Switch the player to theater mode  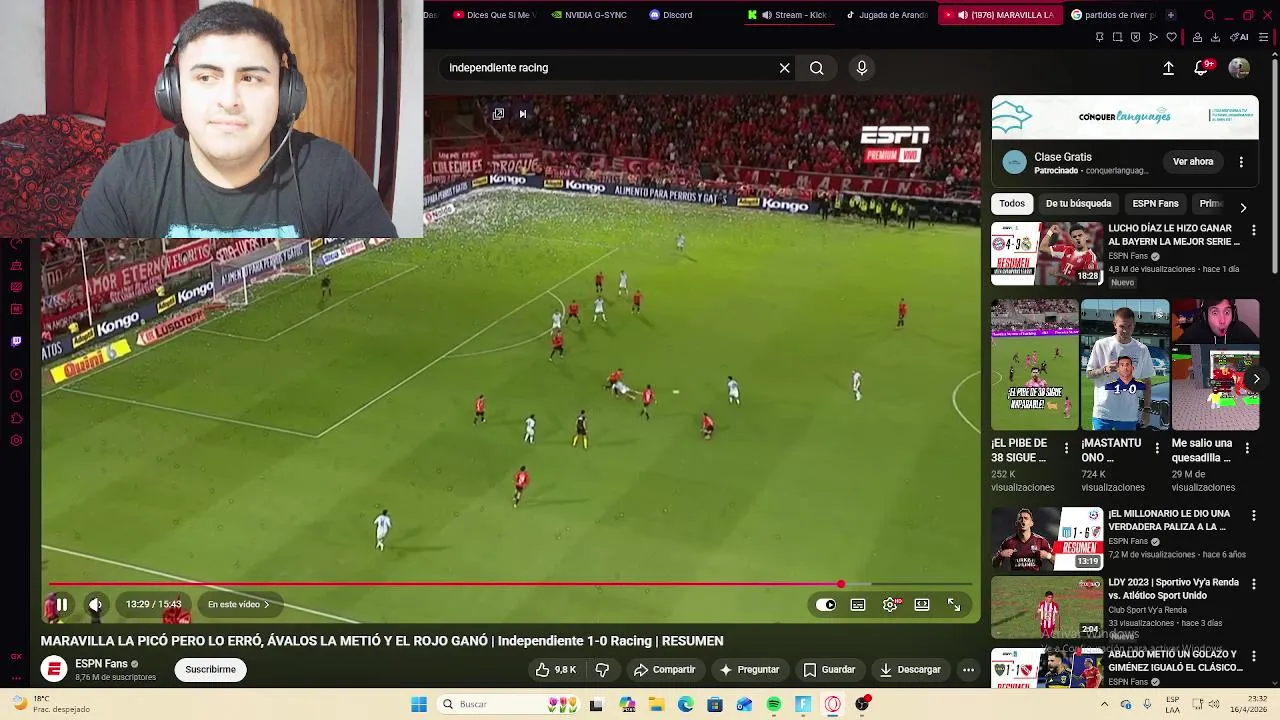(922, 605)
